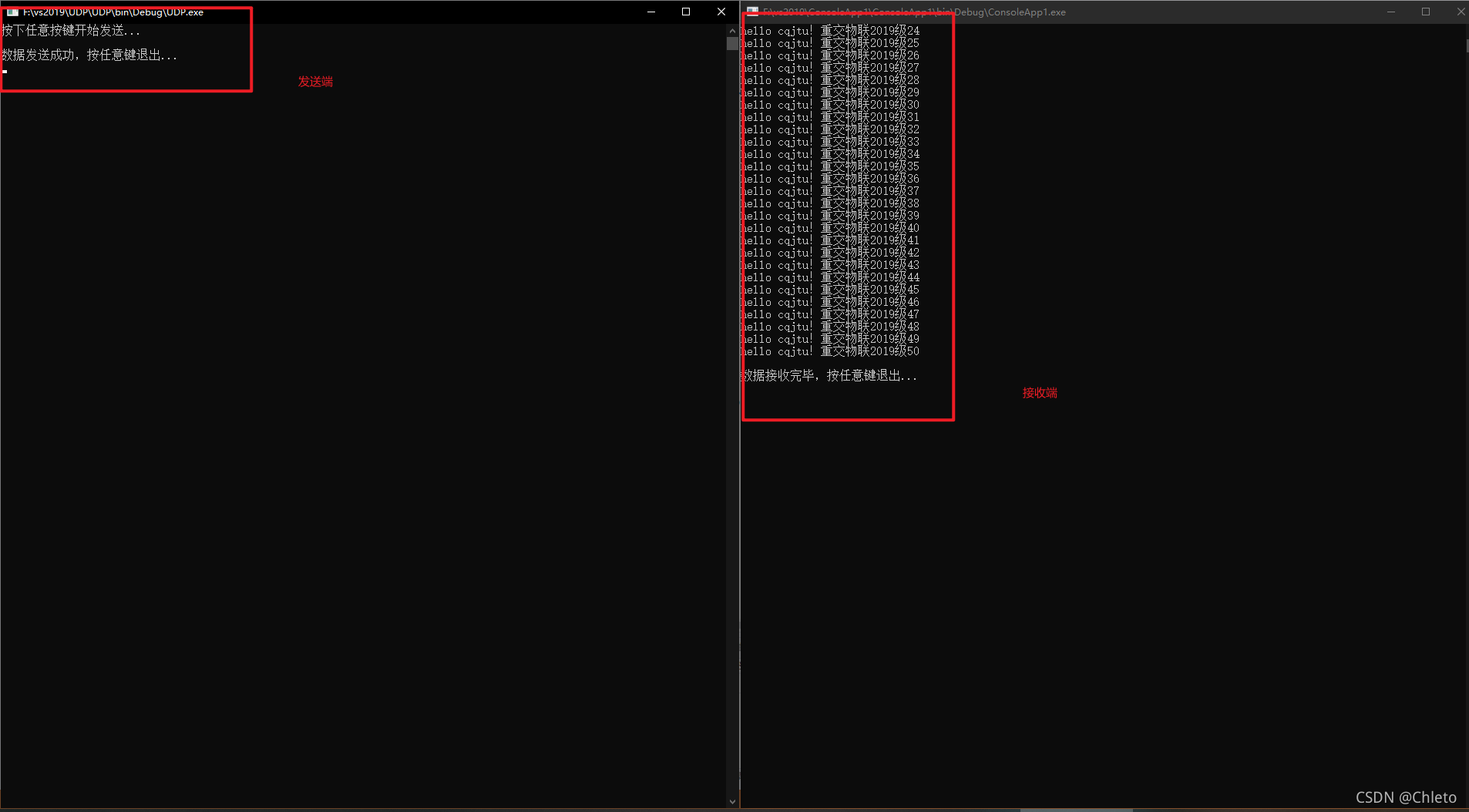
Task: Click the received line ending 2019级36
Action: pos(830,179)
